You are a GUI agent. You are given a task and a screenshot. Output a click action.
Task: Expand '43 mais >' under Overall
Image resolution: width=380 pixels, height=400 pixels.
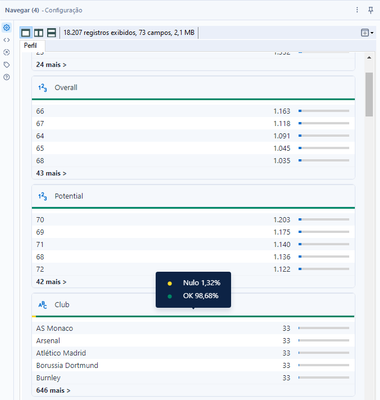(51, 173)
